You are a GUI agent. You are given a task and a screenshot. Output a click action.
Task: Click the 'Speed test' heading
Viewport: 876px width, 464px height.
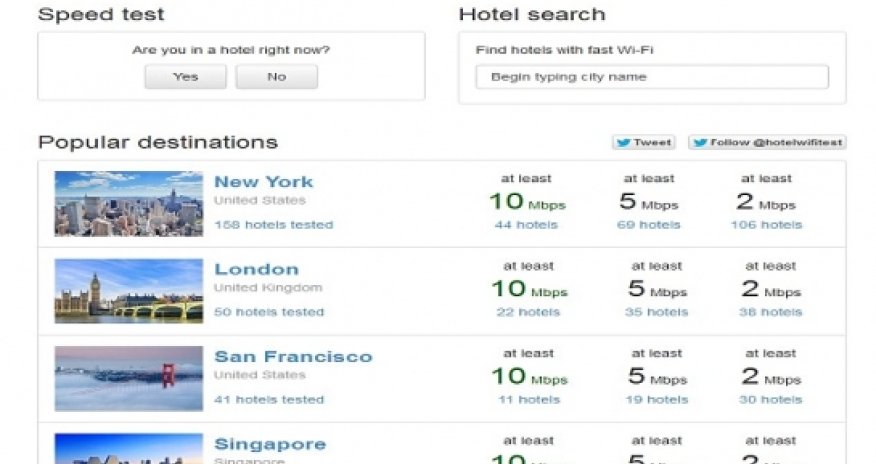[x=101, y=14]
